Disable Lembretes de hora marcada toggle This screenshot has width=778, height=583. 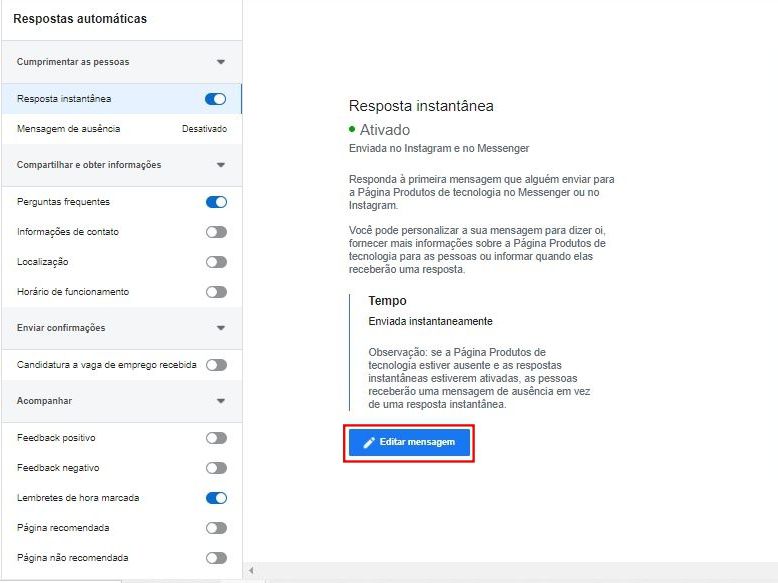point(216,498)
